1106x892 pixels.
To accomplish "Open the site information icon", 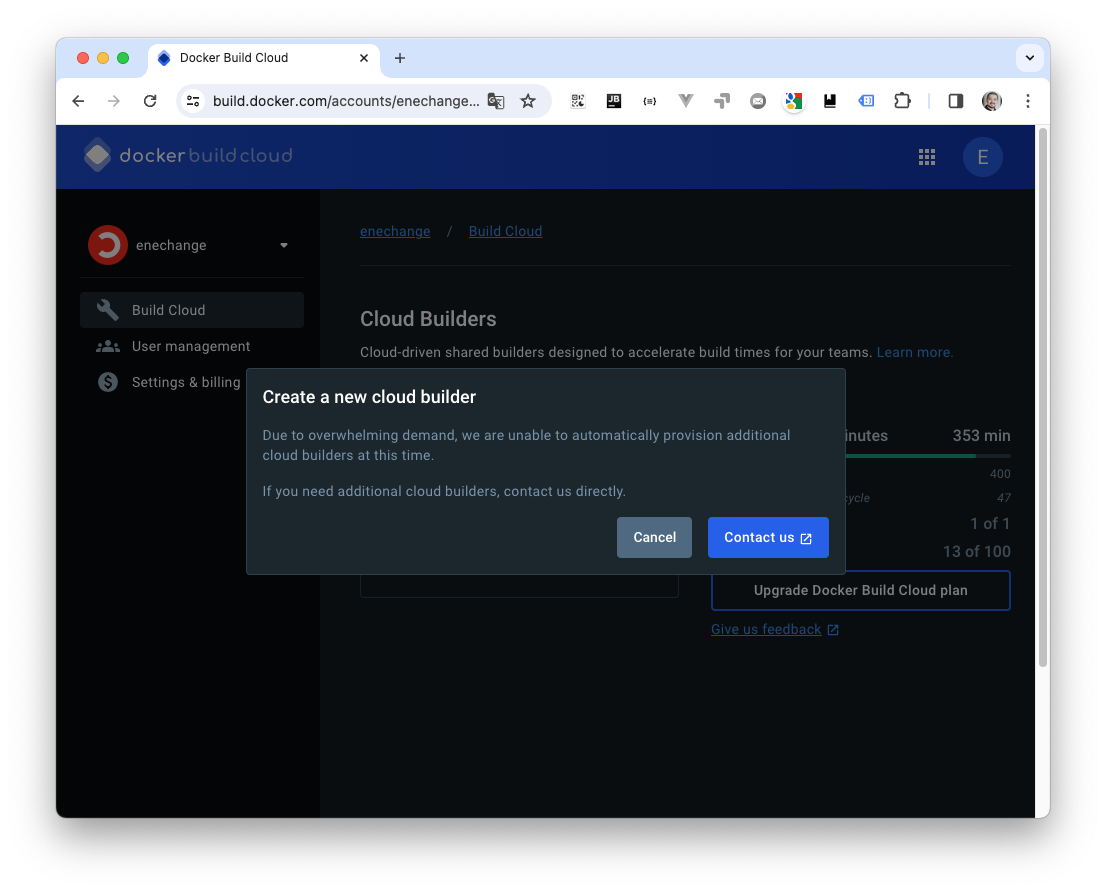I will pyautogui.click(x=193, y=101).
